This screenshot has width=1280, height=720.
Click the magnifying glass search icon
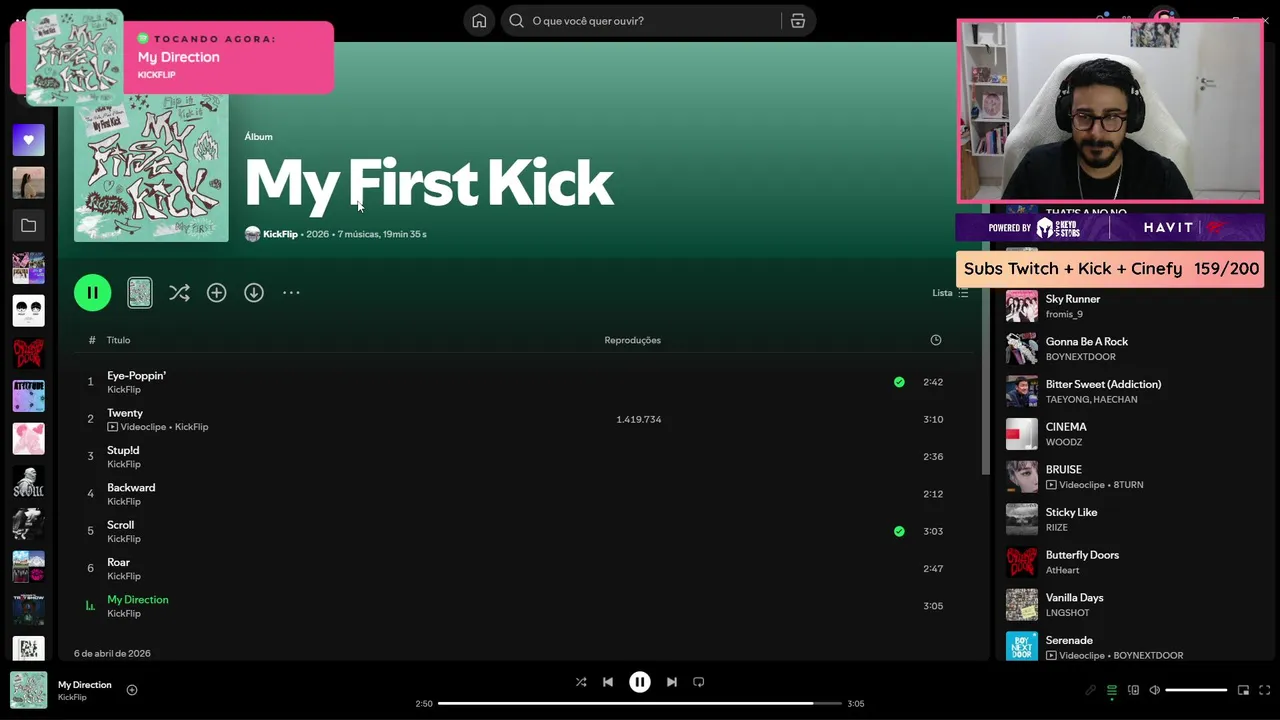click(516, 21)
